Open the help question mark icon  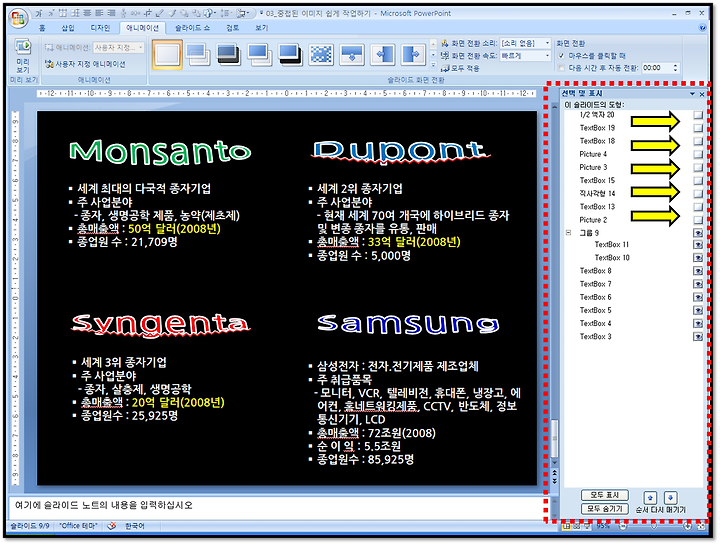point(702,28)
